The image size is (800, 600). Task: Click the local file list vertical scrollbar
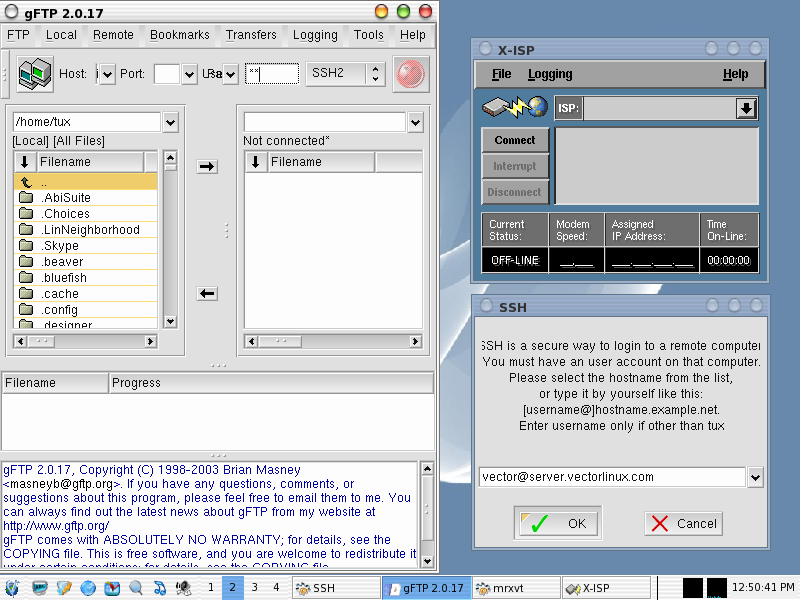click(x=169, y=240)
